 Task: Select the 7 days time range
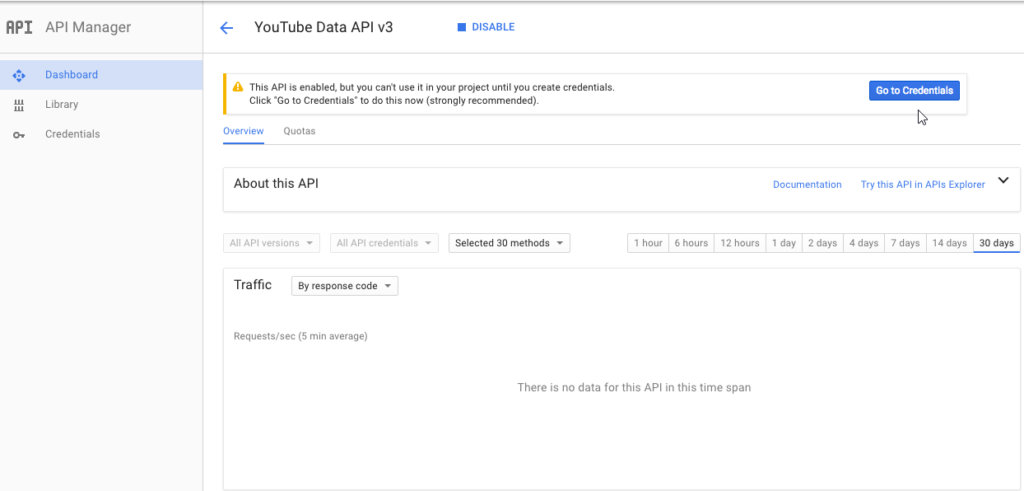tap(904, 243)
